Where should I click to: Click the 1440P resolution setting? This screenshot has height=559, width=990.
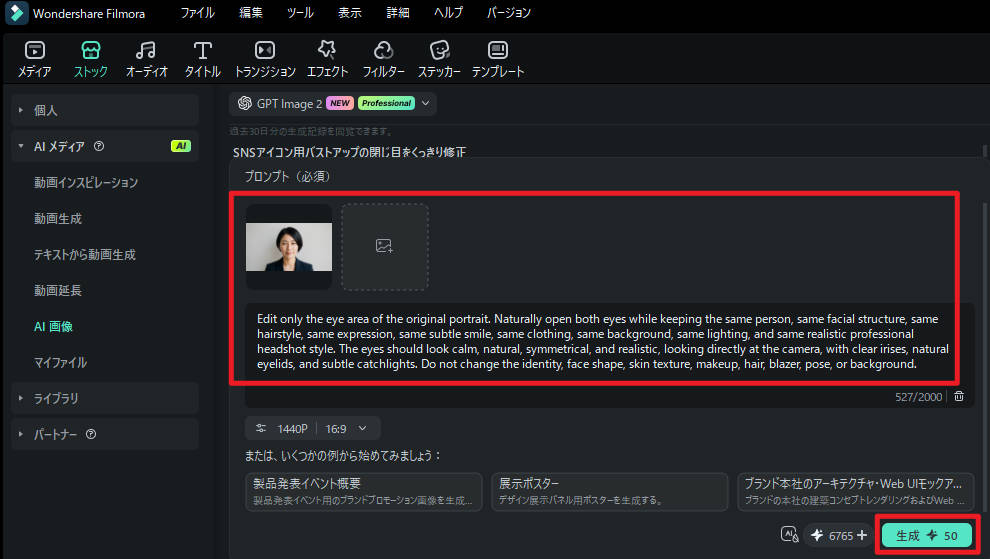[292, 429]
